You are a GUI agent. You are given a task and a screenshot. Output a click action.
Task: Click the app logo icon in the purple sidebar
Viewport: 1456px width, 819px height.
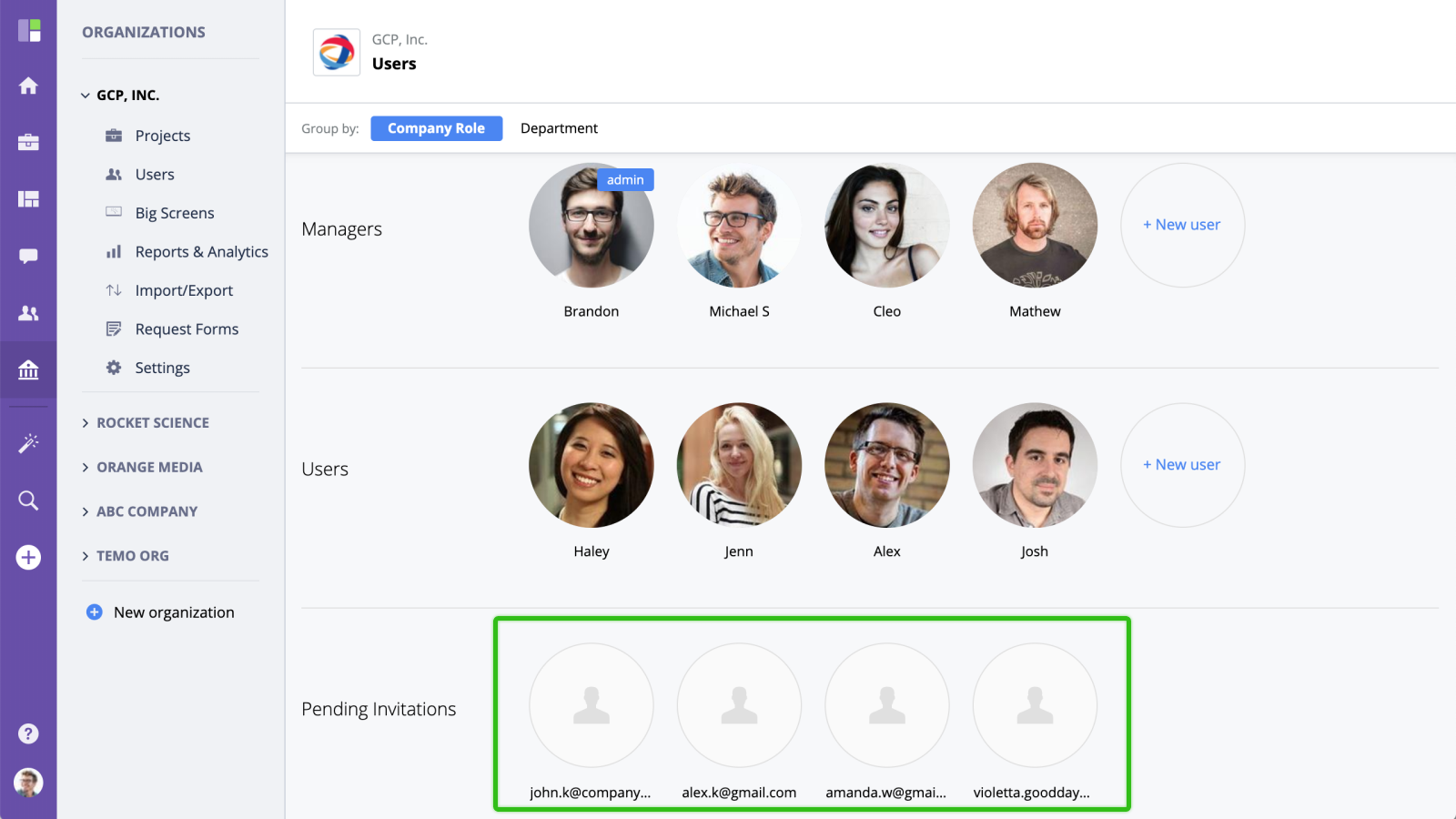click(x=29, y=30)
